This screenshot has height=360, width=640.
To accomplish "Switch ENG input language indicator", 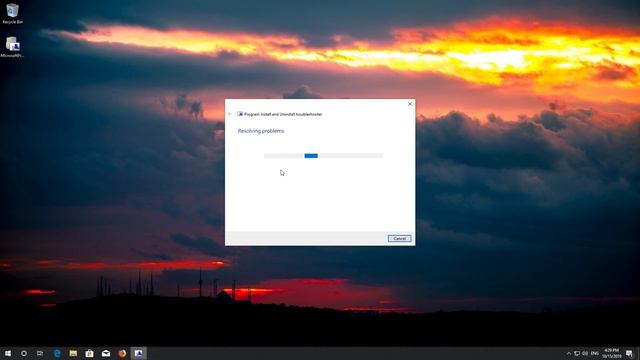I will click(x=595, y=353).
